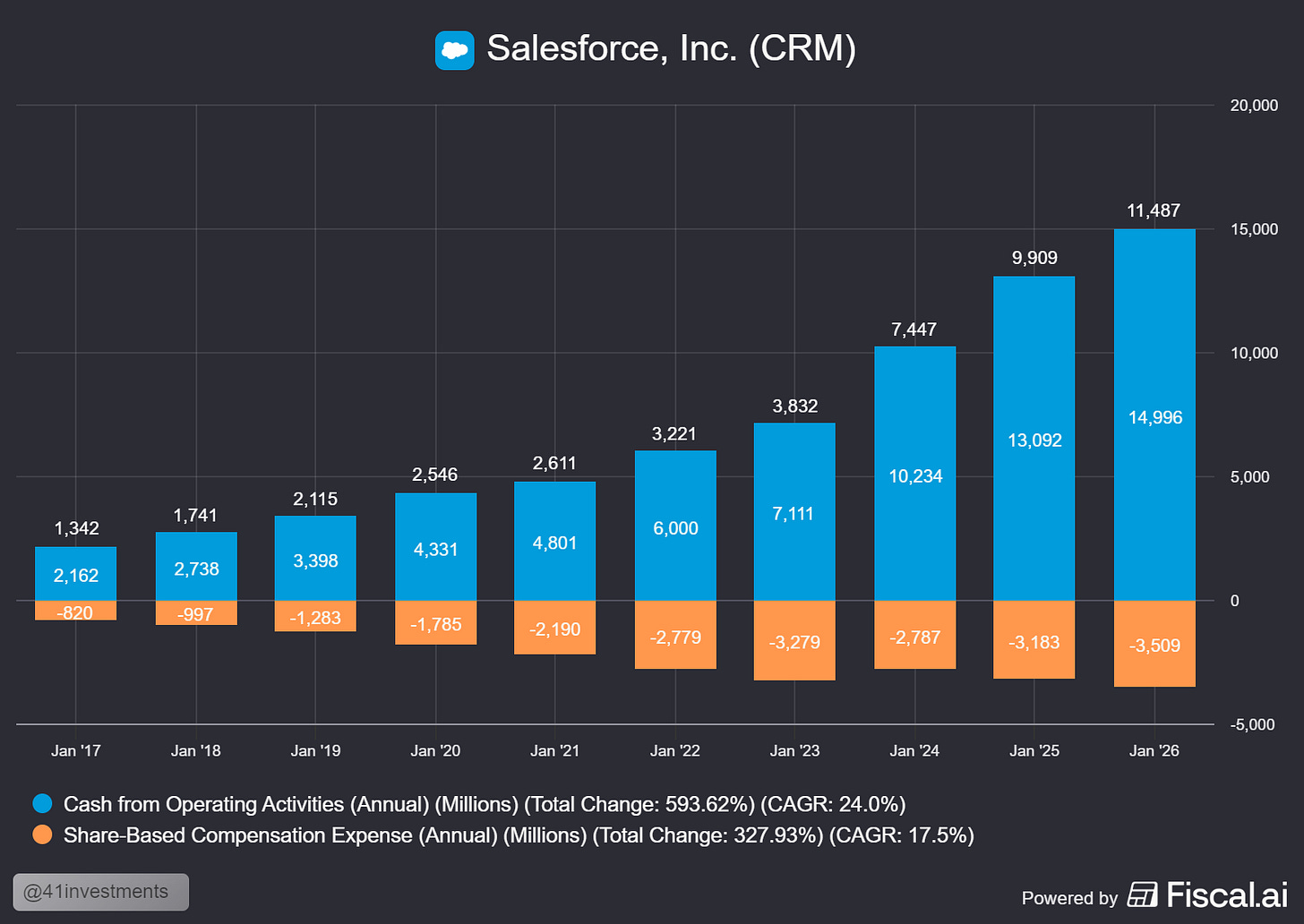Click the "Jan '23" x-axis label
Viewport: 1304px width, 924px height.
794,750
